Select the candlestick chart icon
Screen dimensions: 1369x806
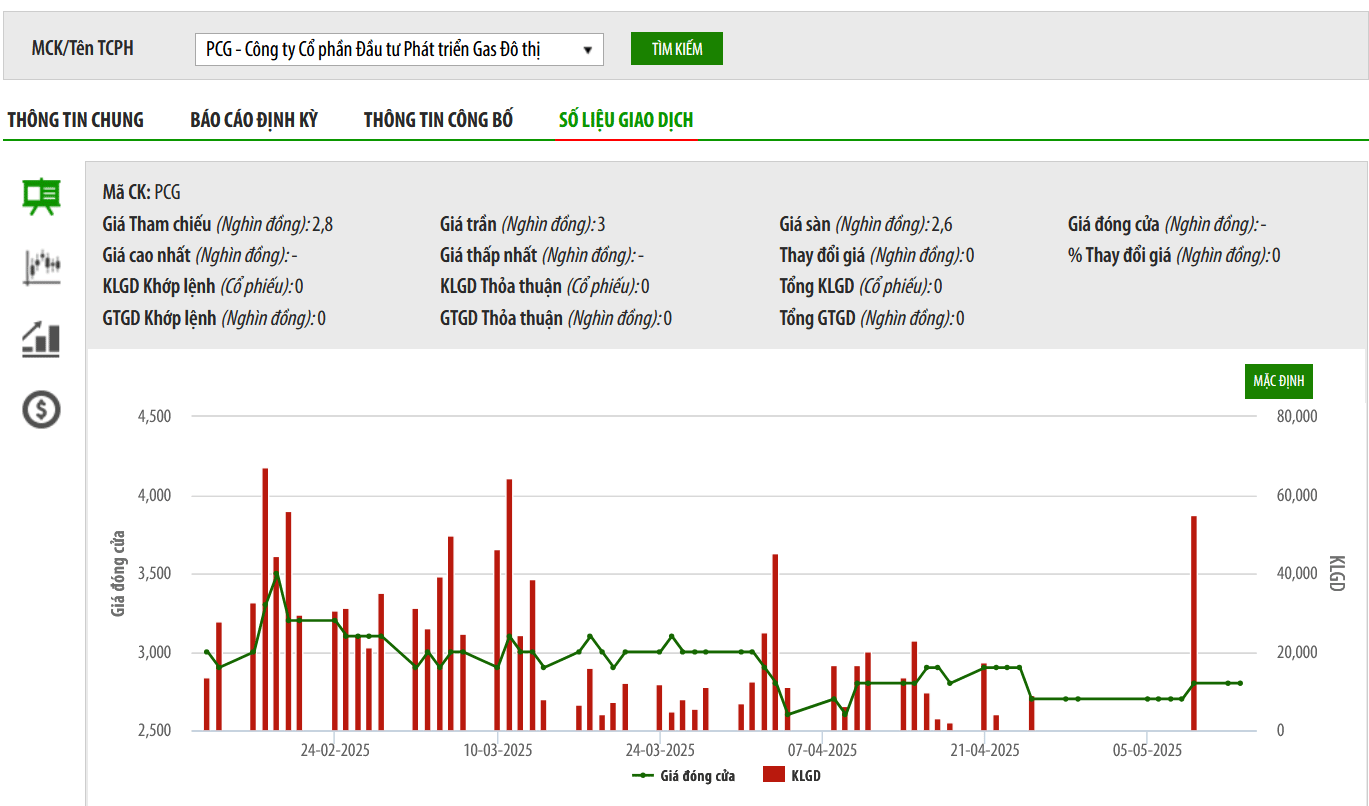[x=42, y=267]
